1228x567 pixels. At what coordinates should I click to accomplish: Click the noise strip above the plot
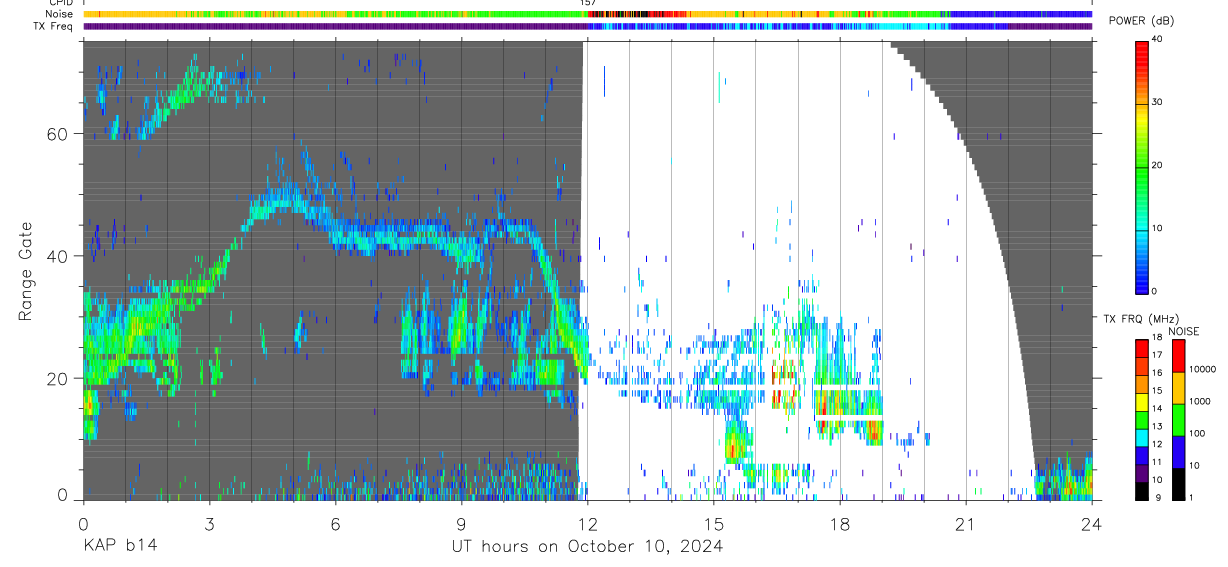587,14
